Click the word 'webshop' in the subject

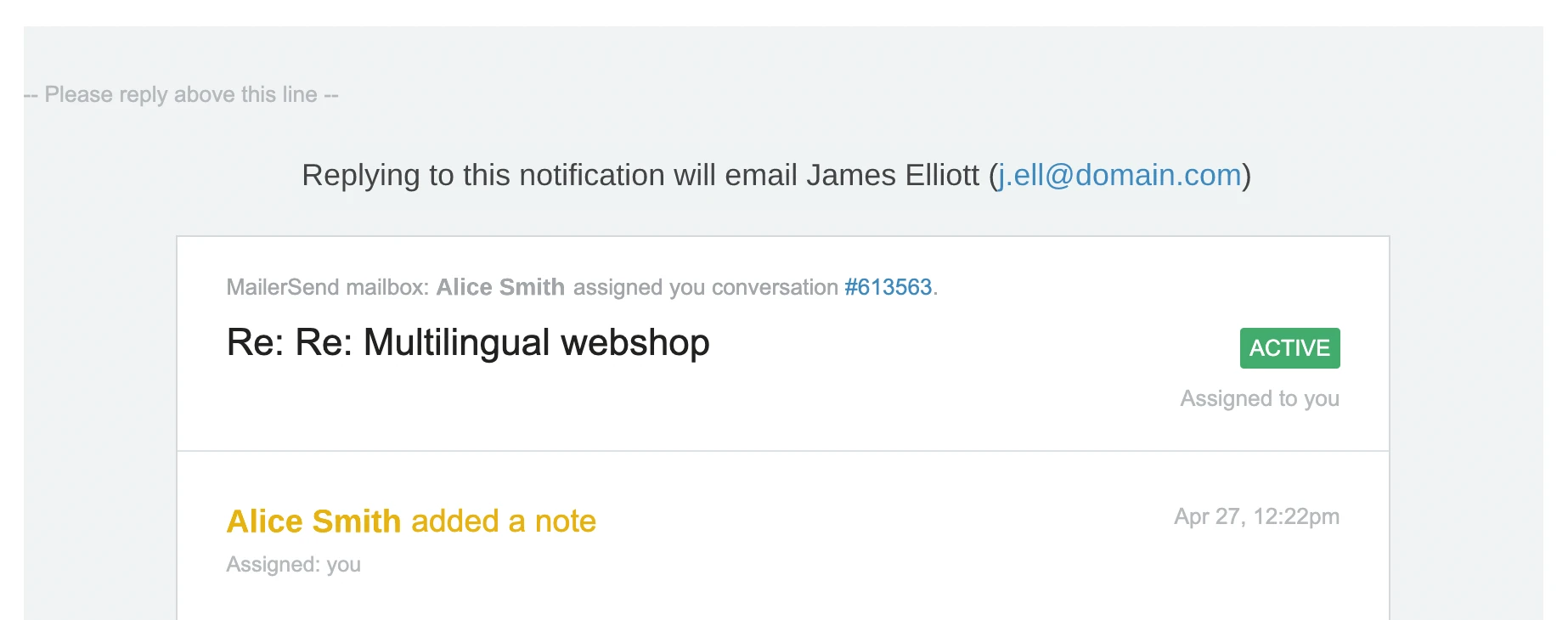tap(635, 343)
